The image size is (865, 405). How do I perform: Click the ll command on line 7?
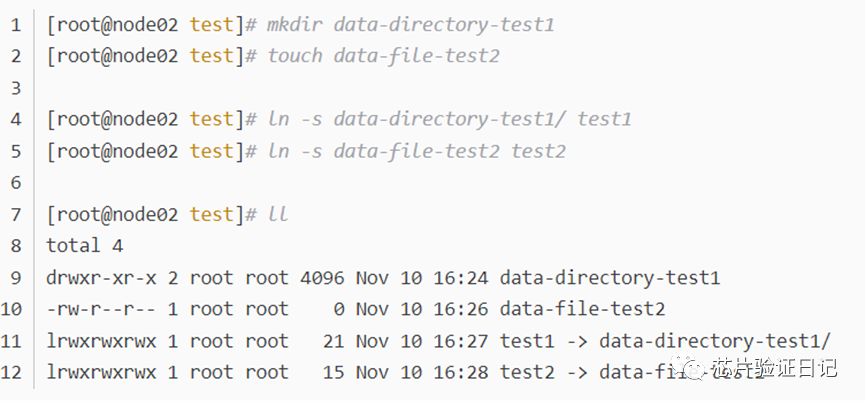(x=278, y=214)
